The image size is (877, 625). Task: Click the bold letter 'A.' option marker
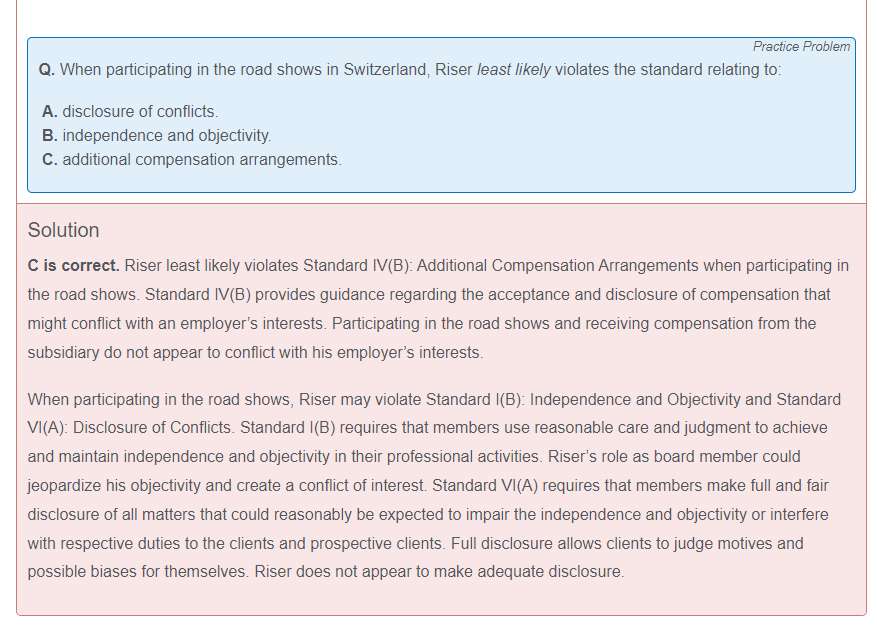pyautogui.click(x=50, y=112)
